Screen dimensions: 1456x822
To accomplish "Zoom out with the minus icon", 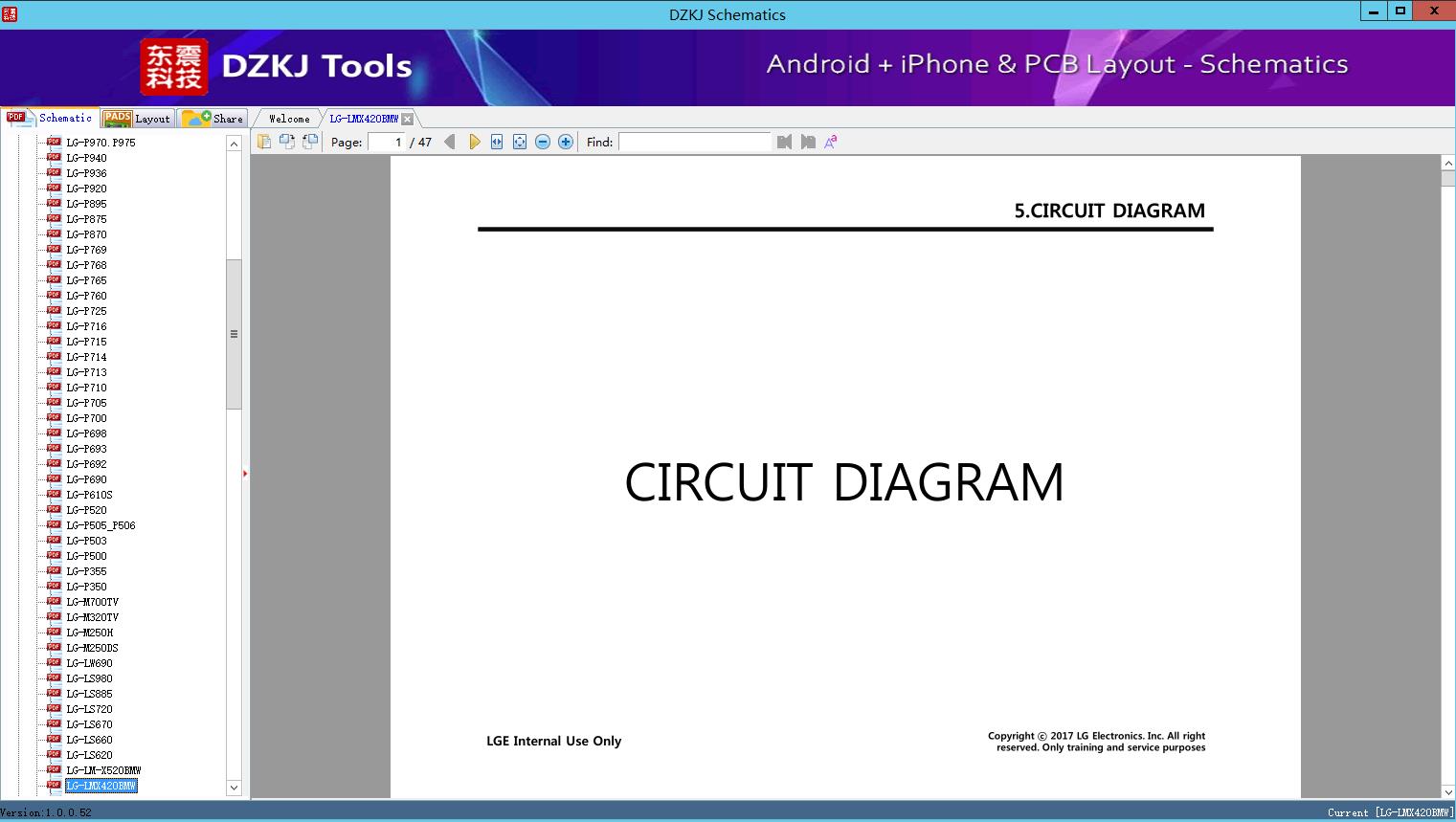I will pyautogui.click(x=543, y=142).
